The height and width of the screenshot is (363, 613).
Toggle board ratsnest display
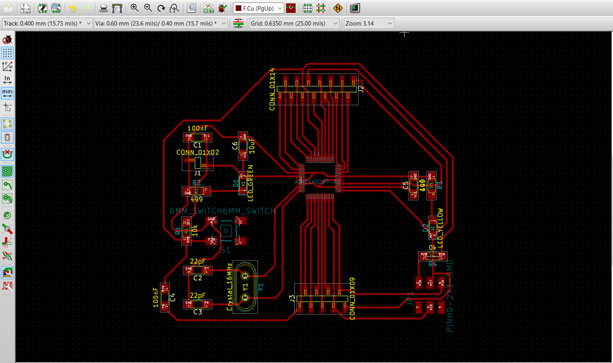(7, 124)
